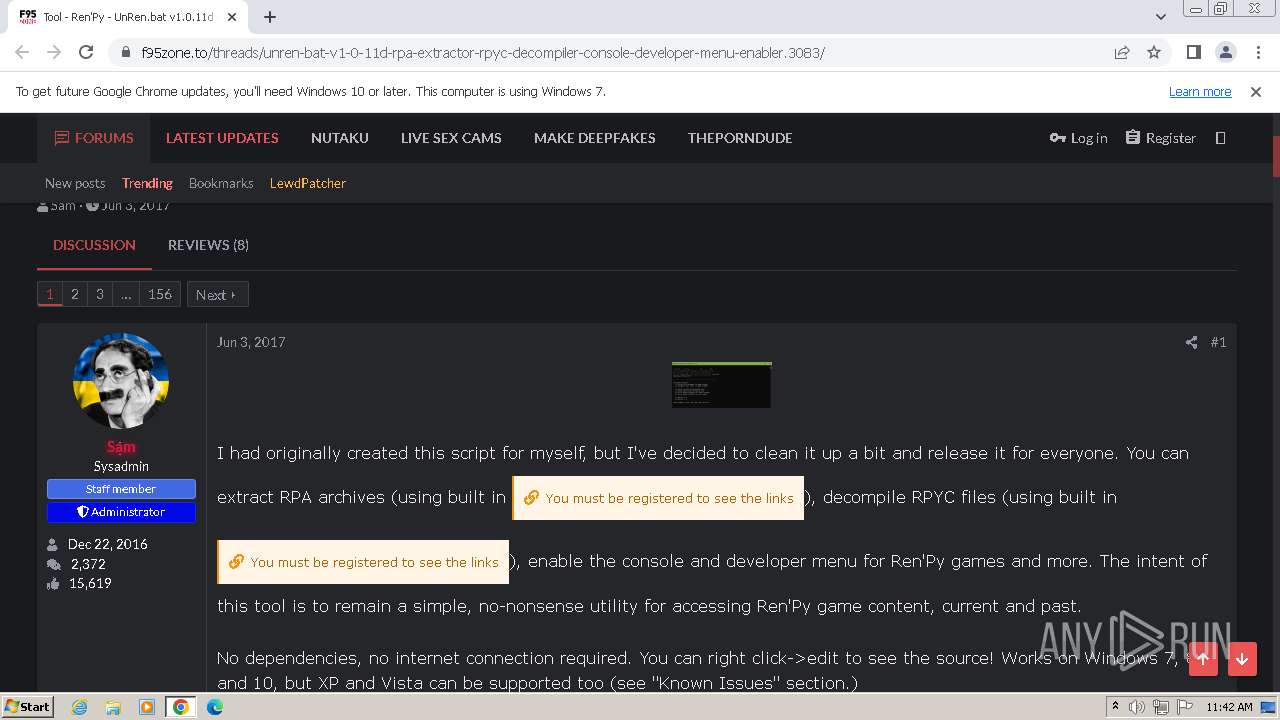Open the NUTAKU nav link

point(340,138)
